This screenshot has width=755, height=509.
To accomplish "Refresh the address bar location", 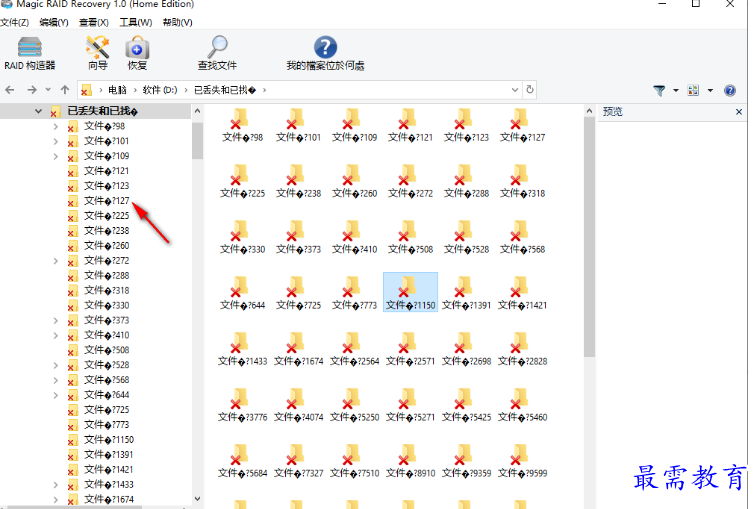I will tap(530, 90).
